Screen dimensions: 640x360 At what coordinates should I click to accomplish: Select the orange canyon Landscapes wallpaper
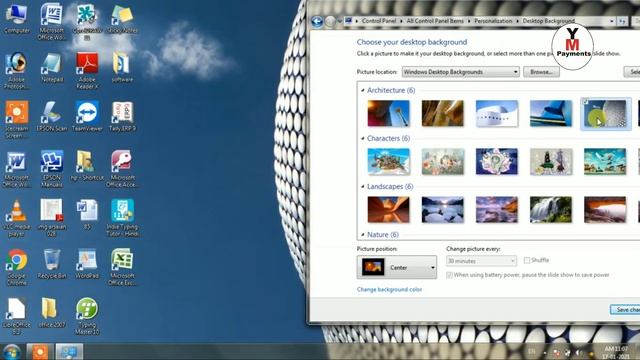coord(388,210)
